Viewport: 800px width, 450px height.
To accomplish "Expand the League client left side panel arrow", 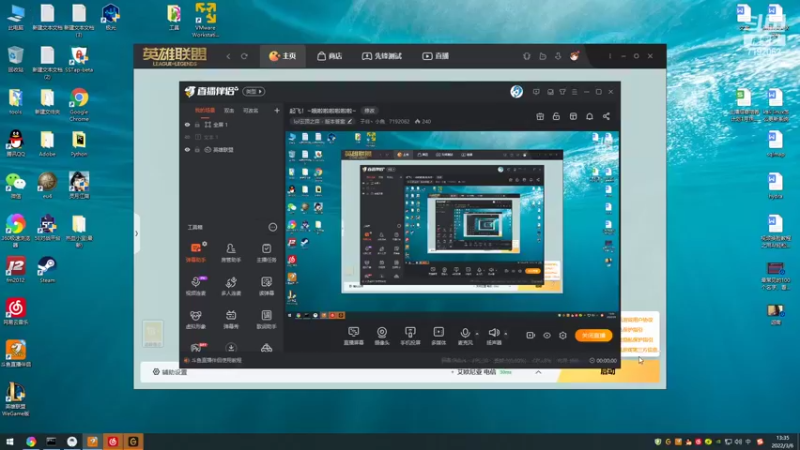I will (x=136, y=234).
